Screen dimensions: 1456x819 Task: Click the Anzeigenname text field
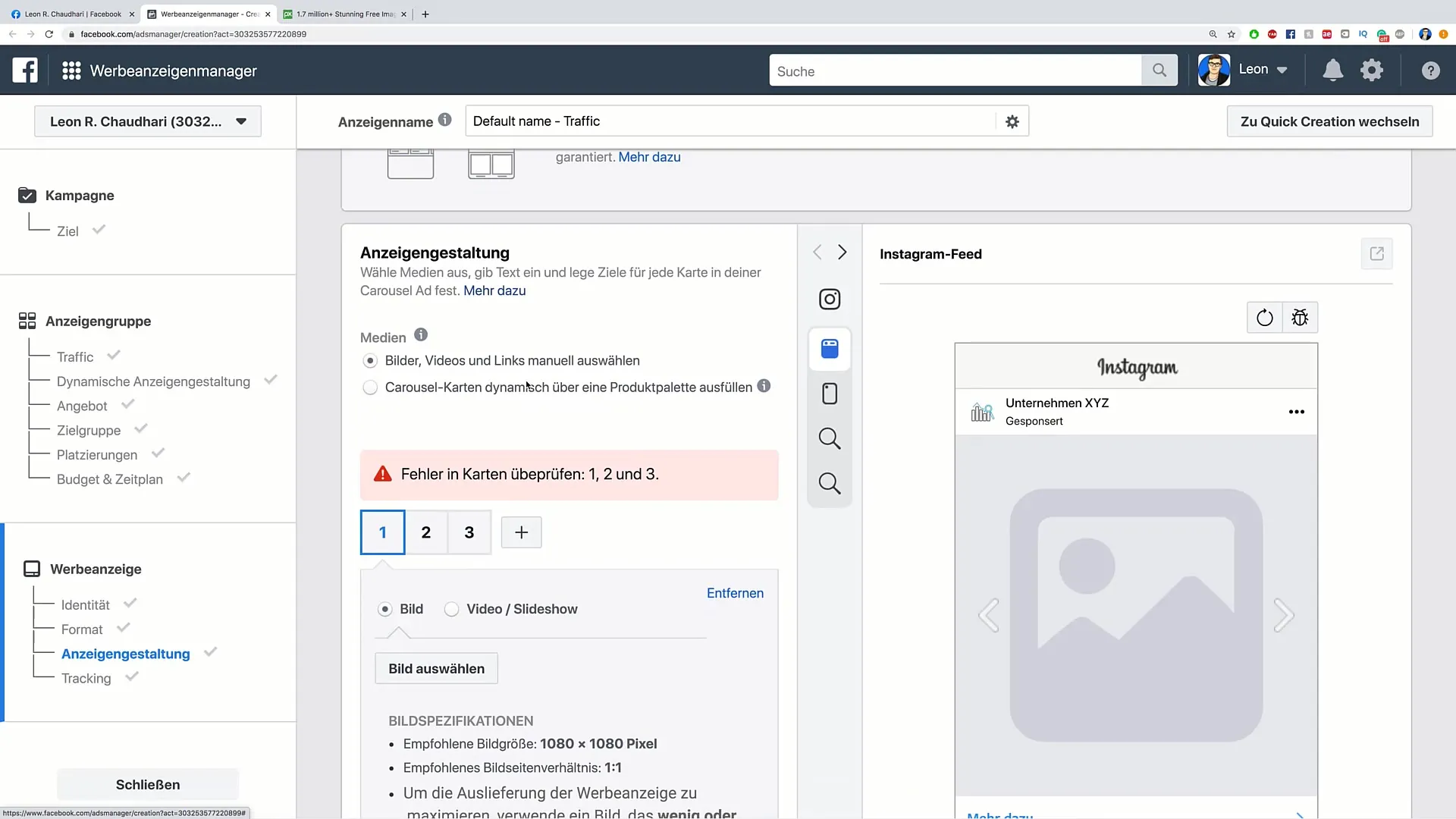(x=730, y=121)
